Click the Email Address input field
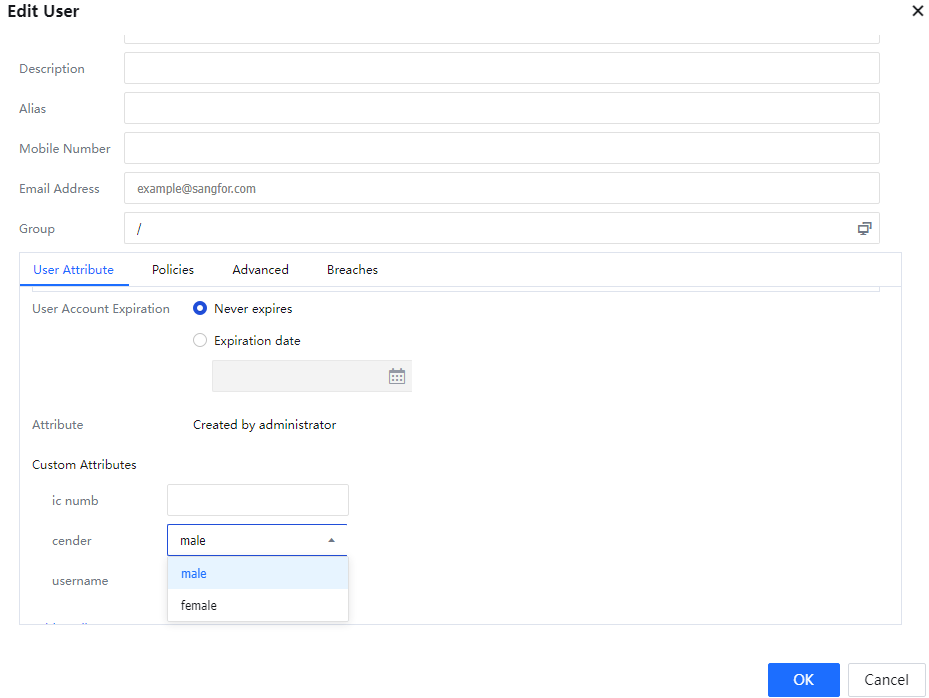The height and width of the screenshot is (698, 929). click(501, 188)
